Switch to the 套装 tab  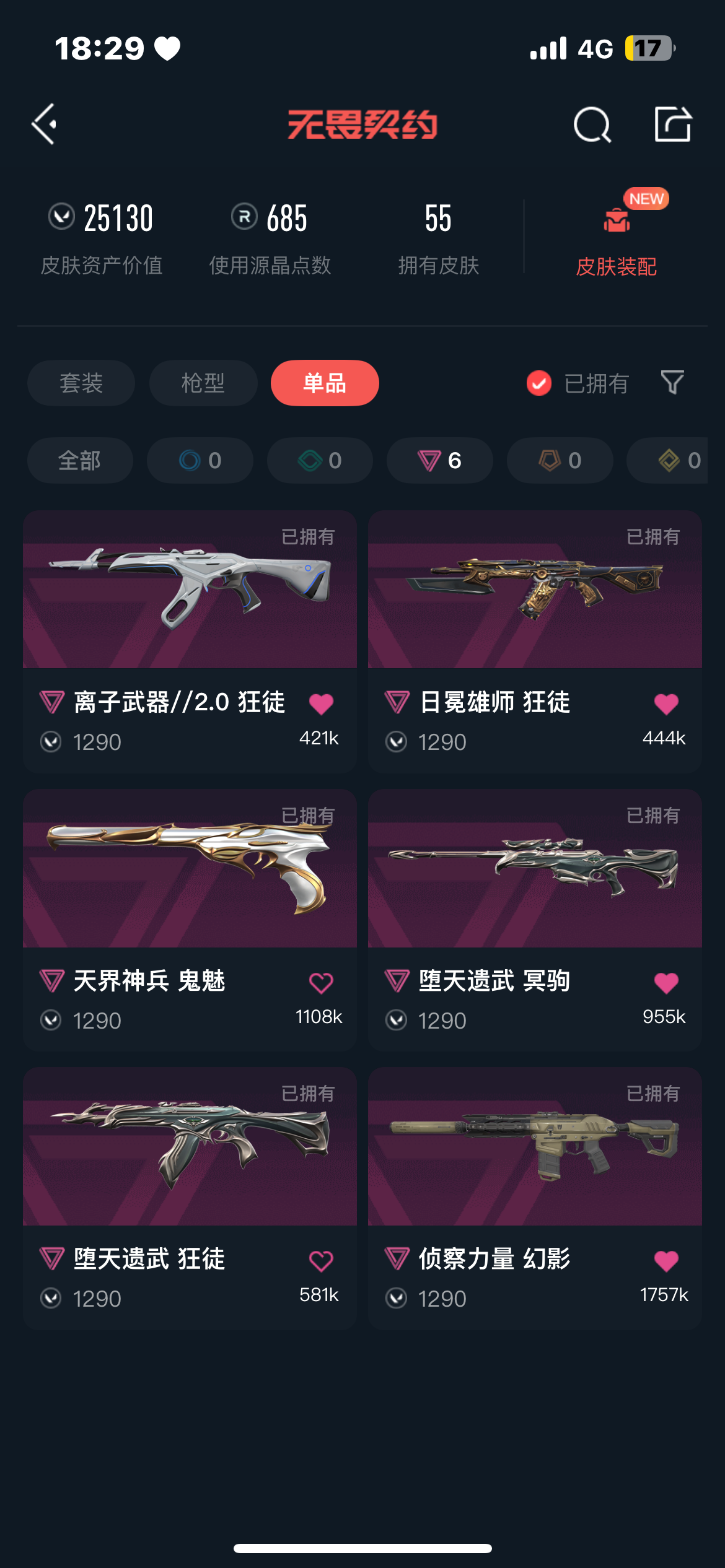click(x=81, y=383)
